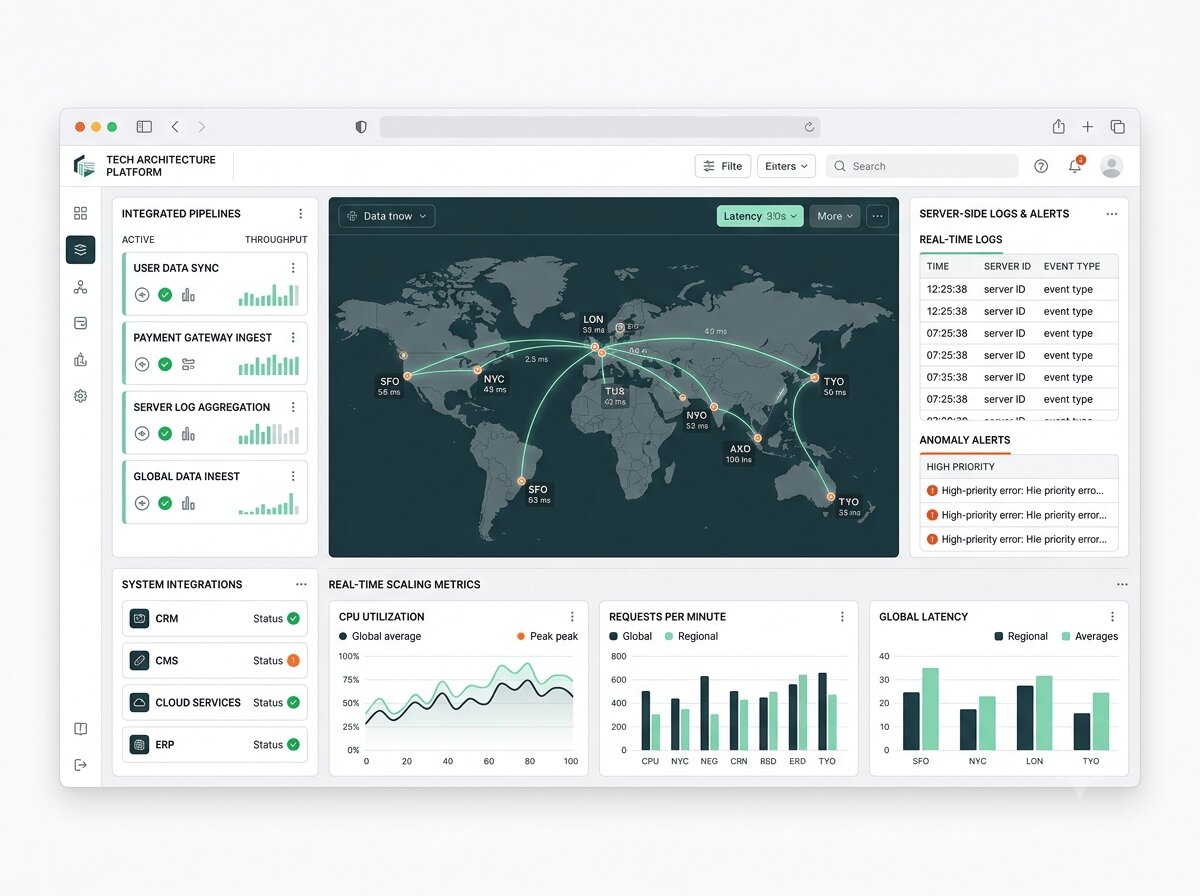Viewport: 1200px width, 896px height.
Task: Open the map options ellipsis menu
Action: [878, 216]
